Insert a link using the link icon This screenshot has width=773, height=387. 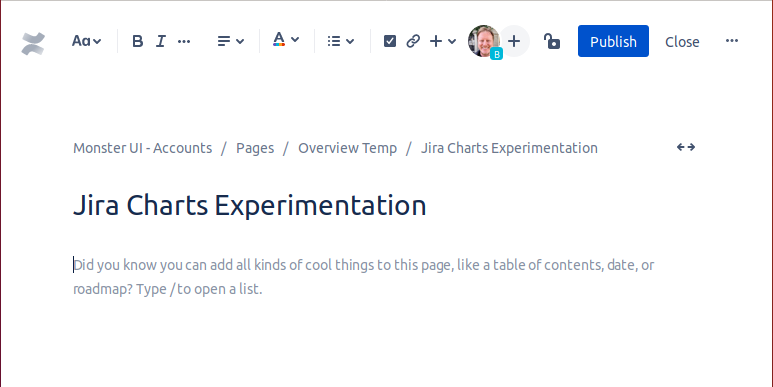point(413,41)
